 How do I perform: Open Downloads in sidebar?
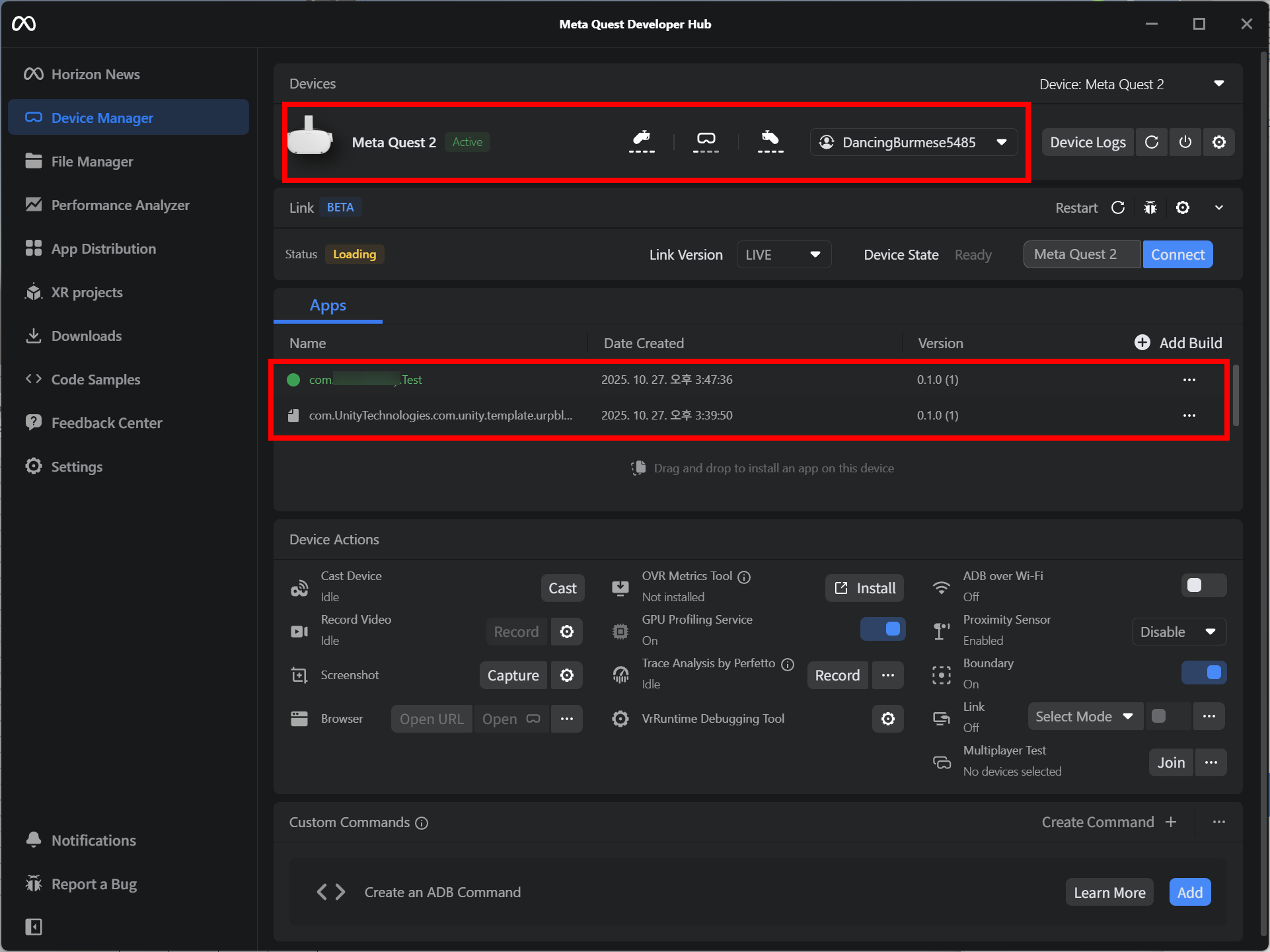coord(128,336)
